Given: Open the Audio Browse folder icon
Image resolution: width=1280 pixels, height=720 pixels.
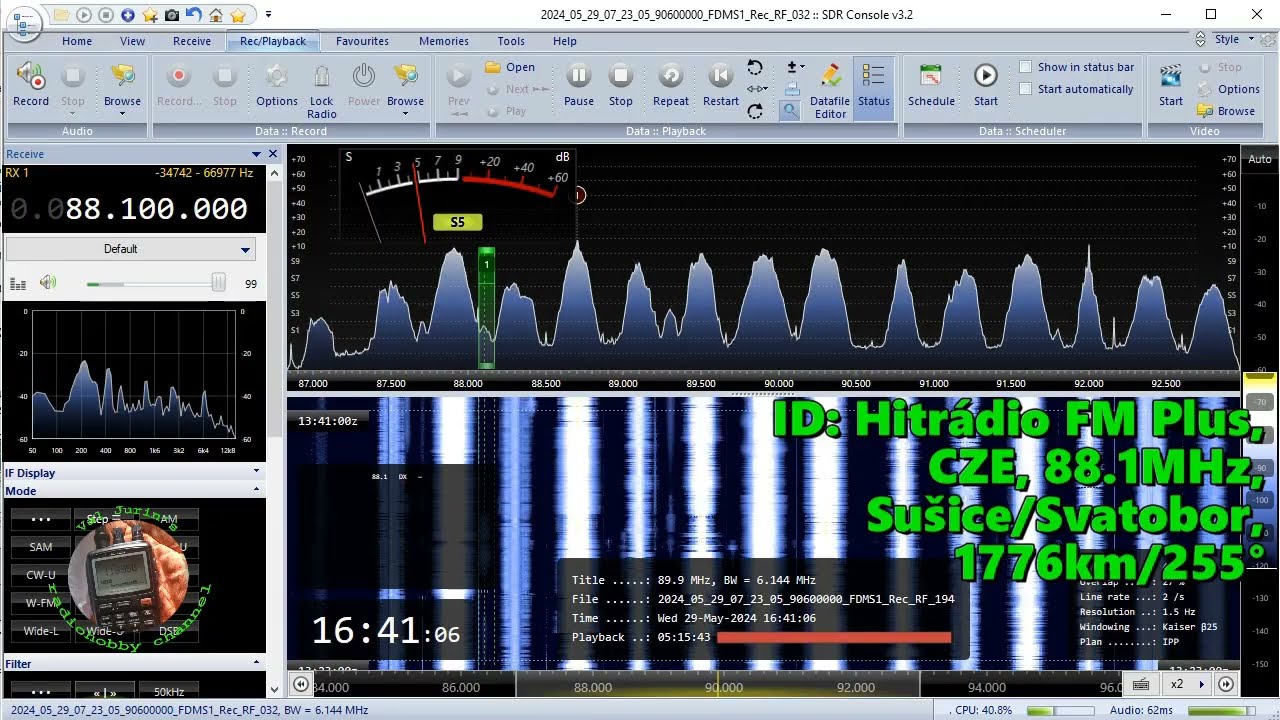Looking at the screenshot, I should pos(122,76).
